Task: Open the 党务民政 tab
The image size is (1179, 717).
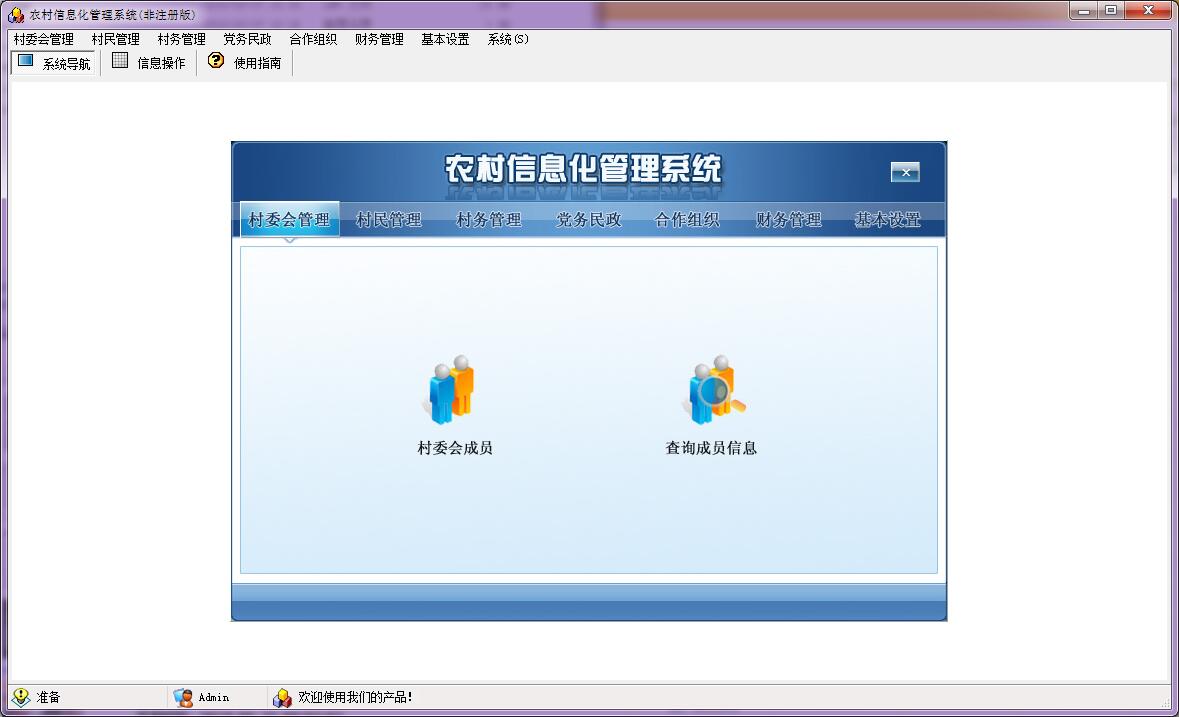Action: click(589, 219)
